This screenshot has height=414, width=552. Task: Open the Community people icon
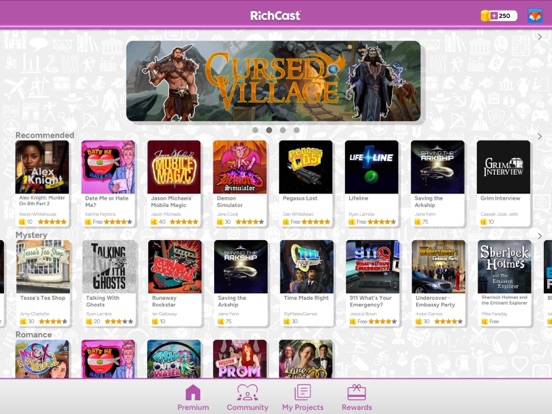click(247, 392)
